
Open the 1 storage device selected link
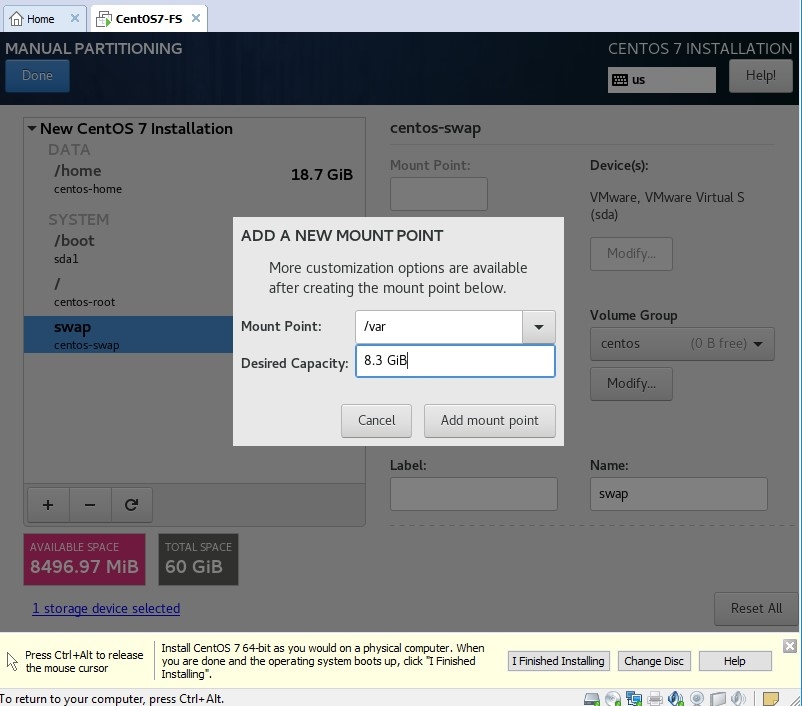106,608
